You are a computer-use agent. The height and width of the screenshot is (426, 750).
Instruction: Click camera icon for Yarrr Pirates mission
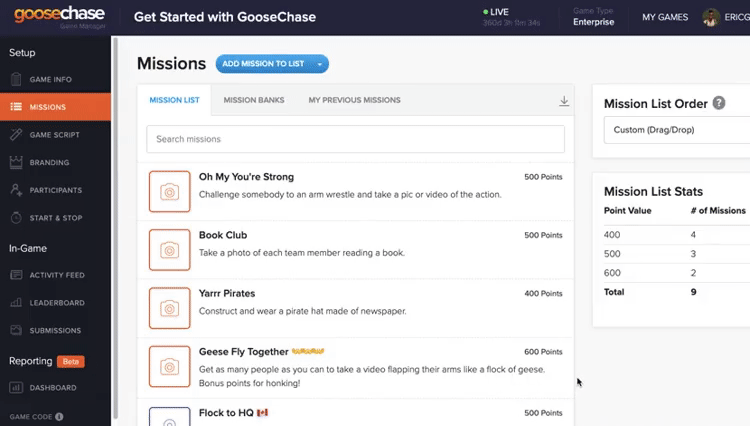point(169,308)
